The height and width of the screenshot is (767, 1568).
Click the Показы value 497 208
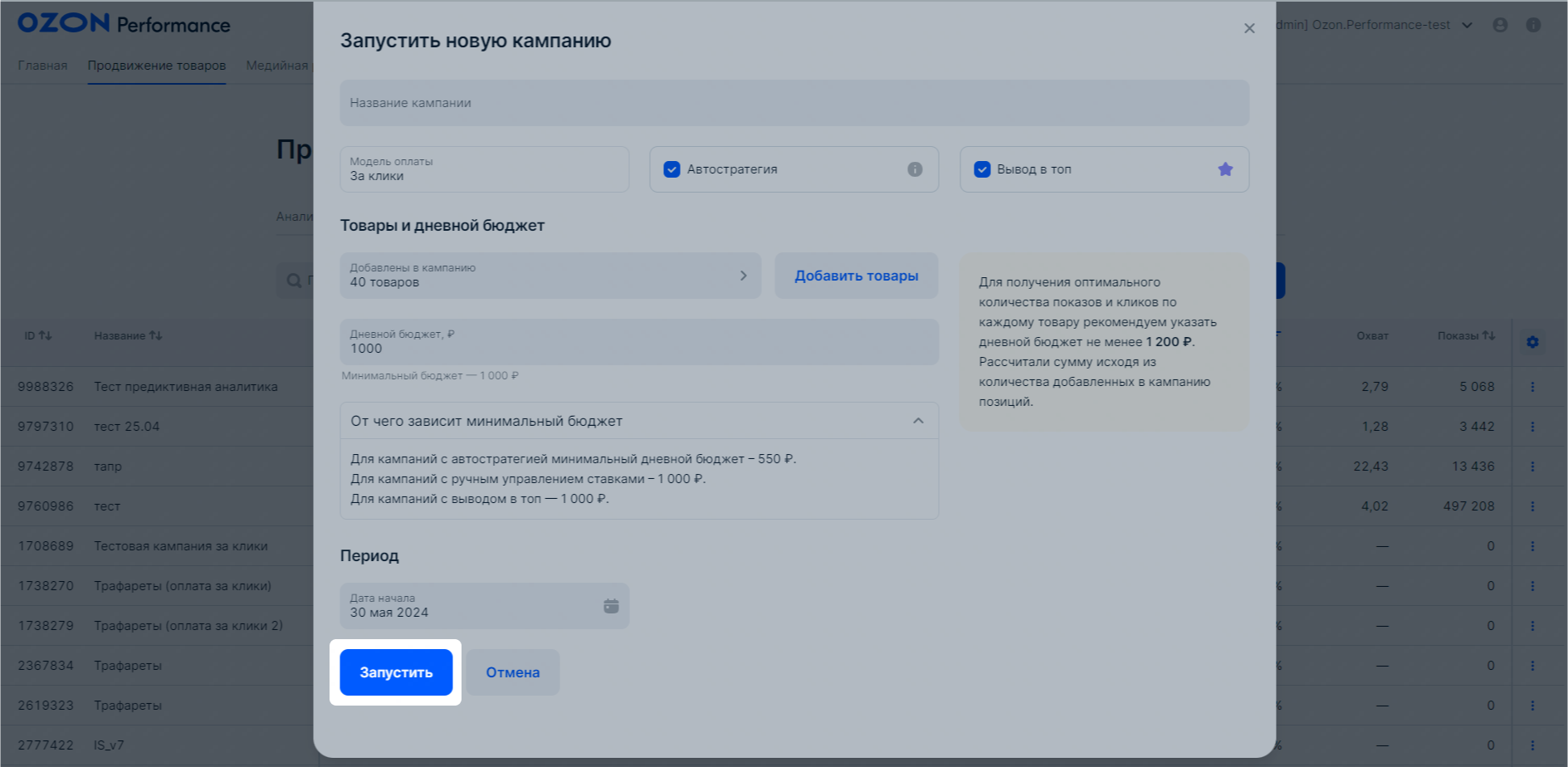1468,506
